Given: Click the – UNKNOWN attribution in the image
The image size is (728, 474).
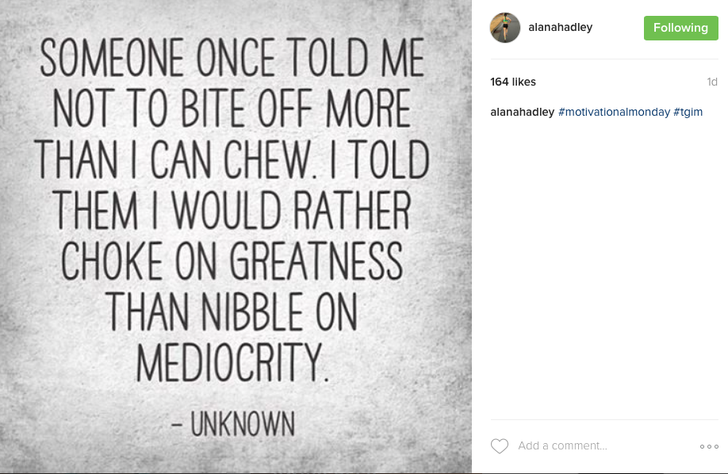Looking at the screenshot, I should (233, 424).
